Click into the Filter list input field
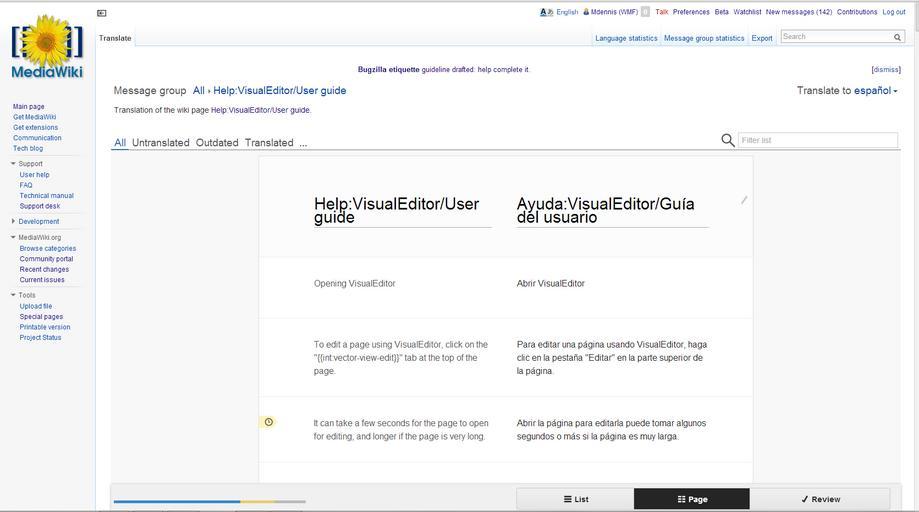This screenshot has width=919, height=512. pyautogui.click(x=817, y=140)
